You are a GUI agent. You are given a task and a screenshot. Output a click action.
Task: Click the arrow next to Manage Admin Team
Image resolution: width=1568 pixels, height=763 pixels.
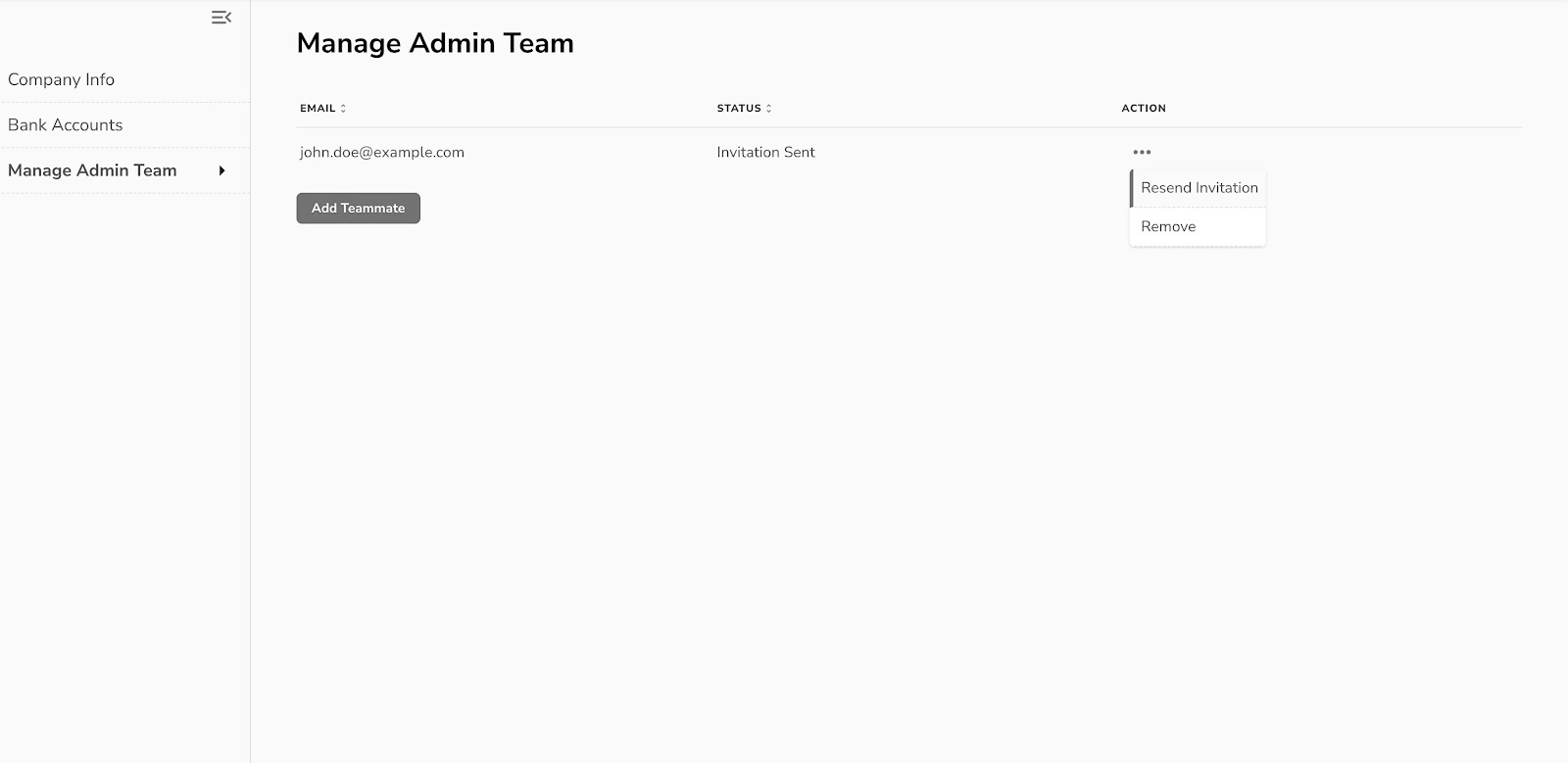222,170
